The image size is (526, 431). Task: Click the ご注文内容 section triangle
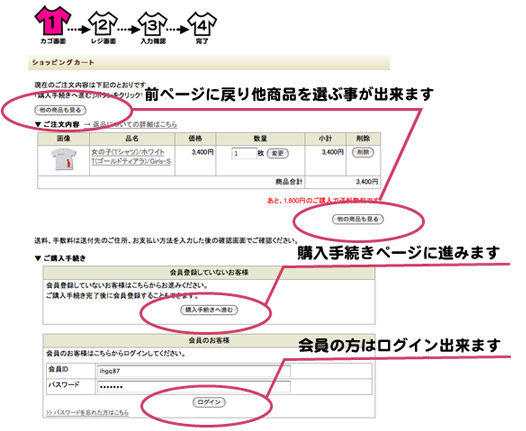[x=38, y=124]
